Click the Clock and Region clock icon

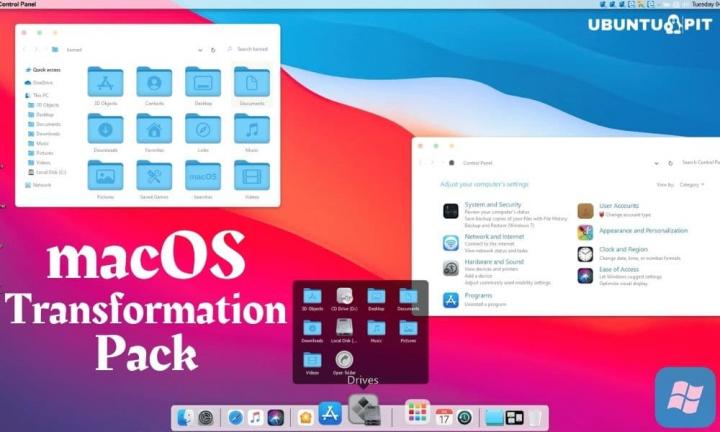pos(585,254)
